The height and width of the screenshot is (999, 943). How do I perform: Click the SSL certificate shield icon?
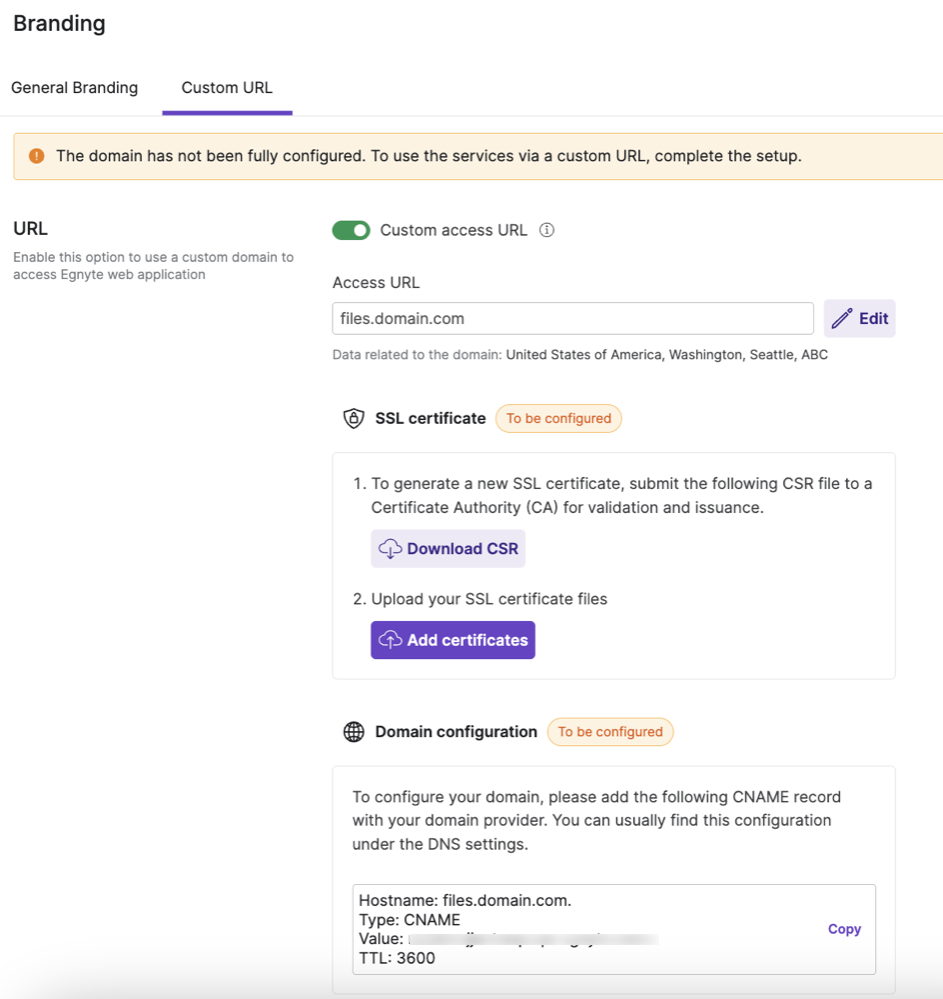click(x=353, y=418)
